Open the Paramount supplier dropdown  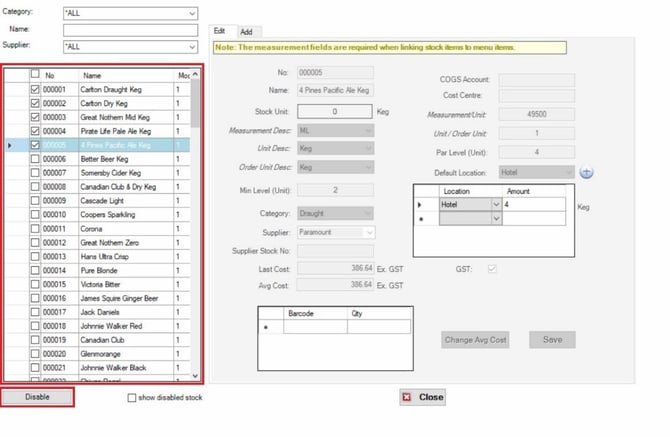click(x=370, y=232)
